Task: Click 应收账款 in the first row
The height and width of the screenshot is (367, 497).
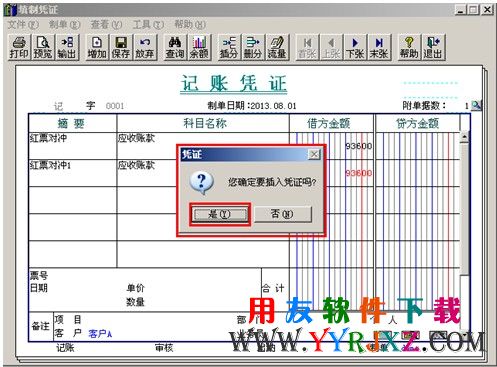Action: pos(136,138)
